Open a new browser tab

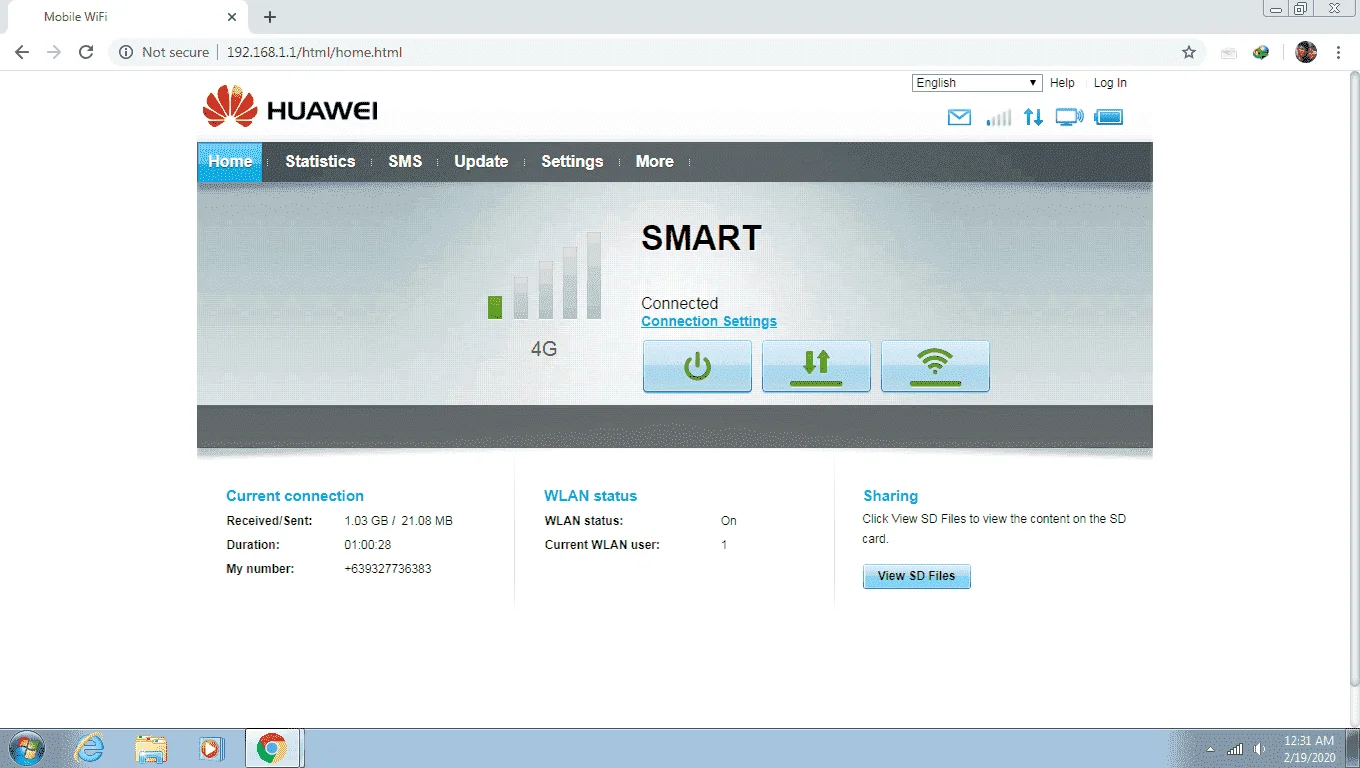270,17
